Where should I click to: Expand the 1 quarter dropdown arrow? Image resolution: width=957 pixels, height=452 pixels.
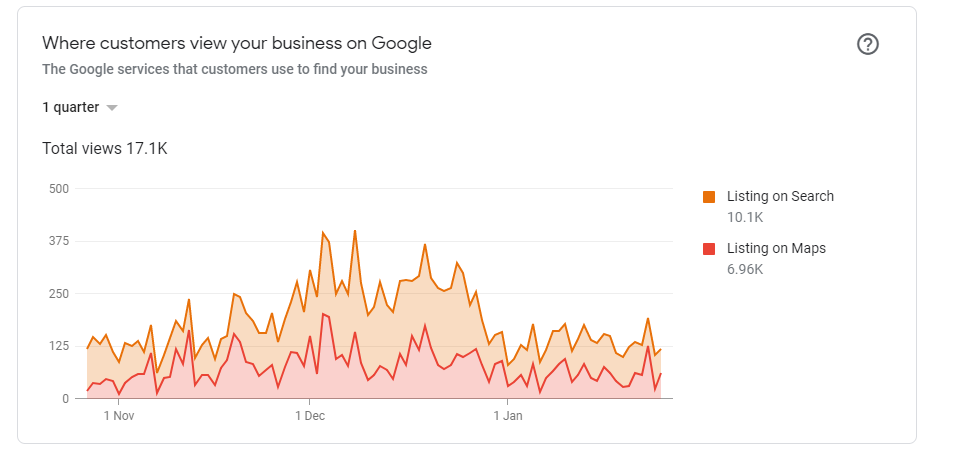tap(111, 108)
